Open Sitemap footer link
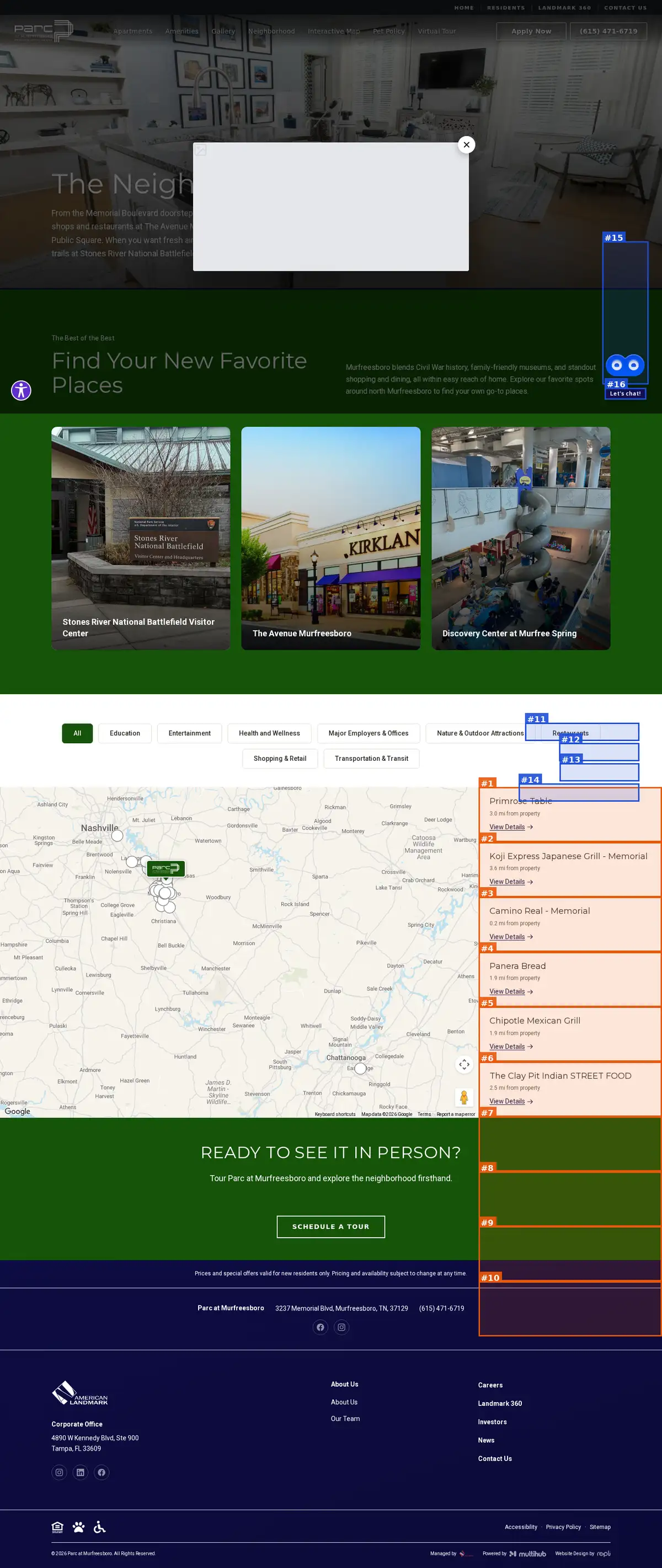Screen dimensions: 662x1568 coord(600,1527)
